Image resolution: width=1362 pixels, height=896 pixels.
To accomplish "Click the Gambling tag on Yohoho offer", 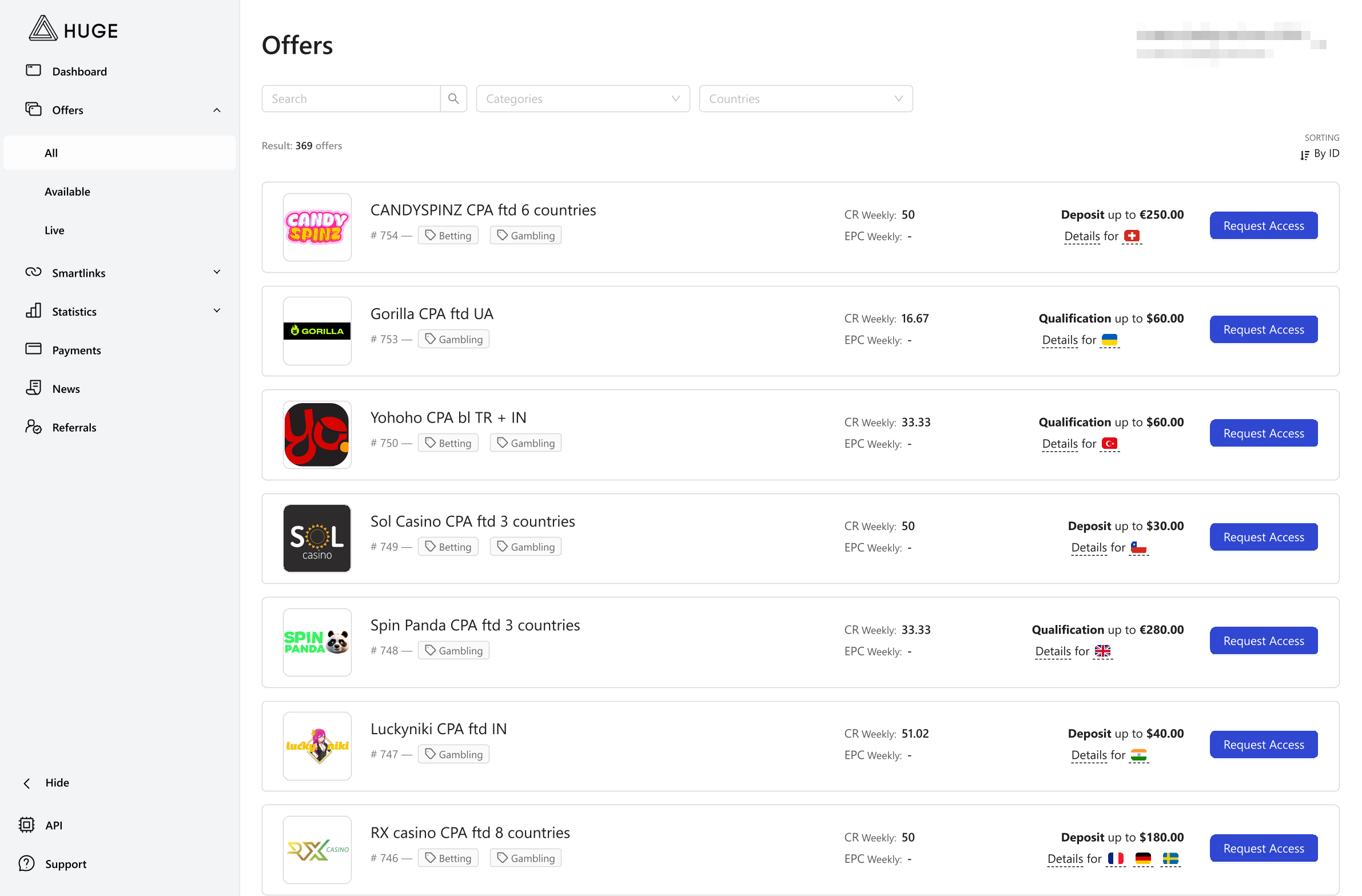I will (x=526, y=443).
